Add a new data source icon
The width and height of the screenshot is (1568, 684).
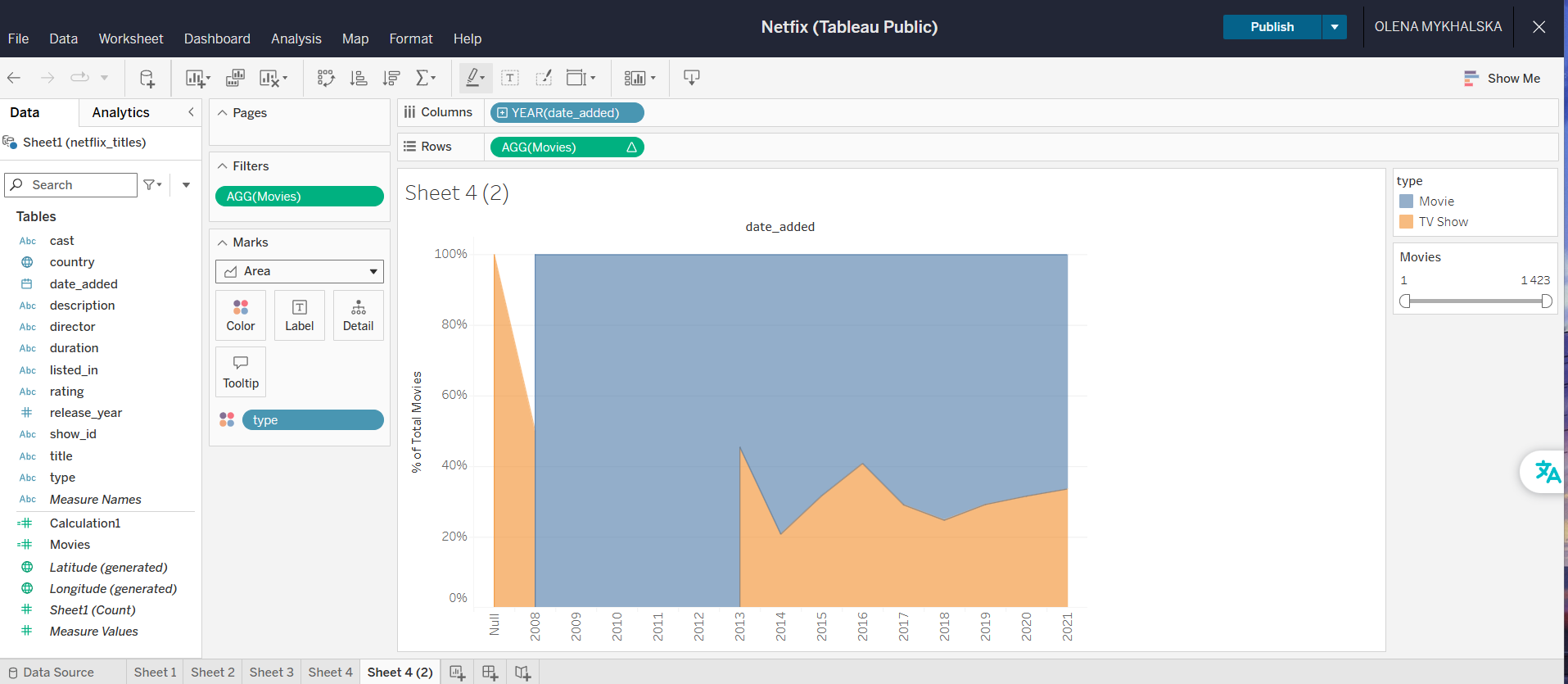pos(147,78)
